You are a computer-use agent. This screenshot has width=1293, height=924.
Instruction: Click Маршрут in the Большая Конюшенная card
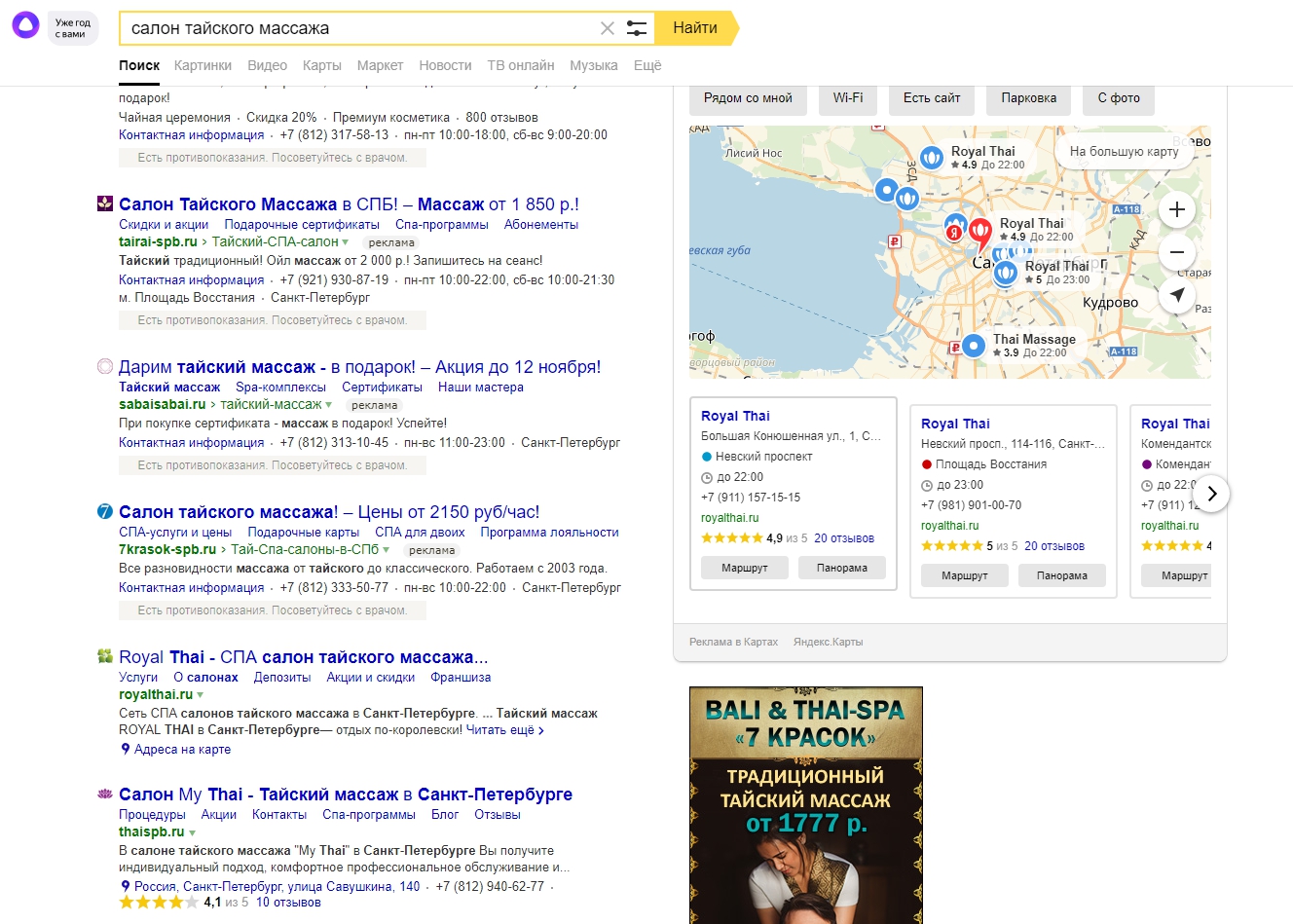(x=745, y=568)
